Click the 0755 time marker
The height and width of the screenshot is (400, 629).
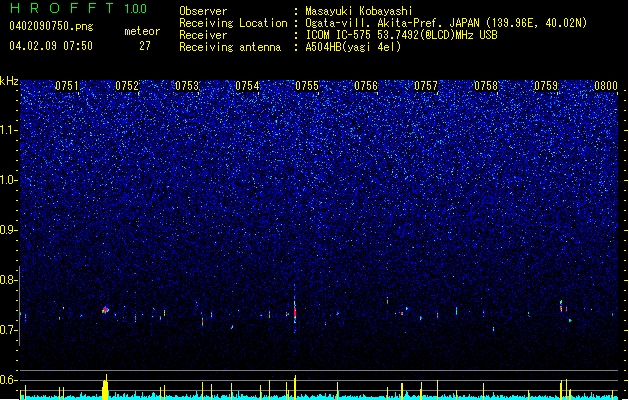pyautogui.click(x=307, y=86)
